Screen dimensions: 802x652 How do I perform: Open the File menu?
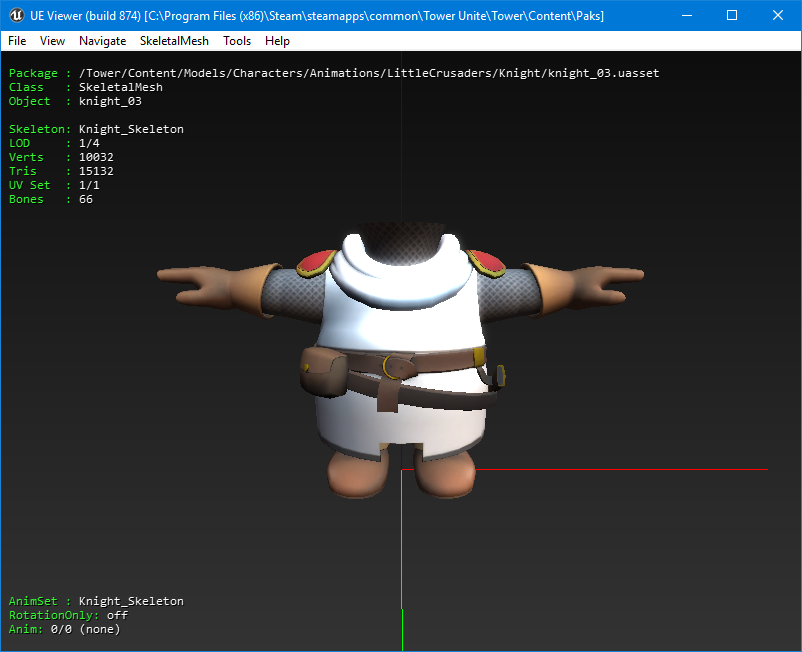click(x=17, y=41)
